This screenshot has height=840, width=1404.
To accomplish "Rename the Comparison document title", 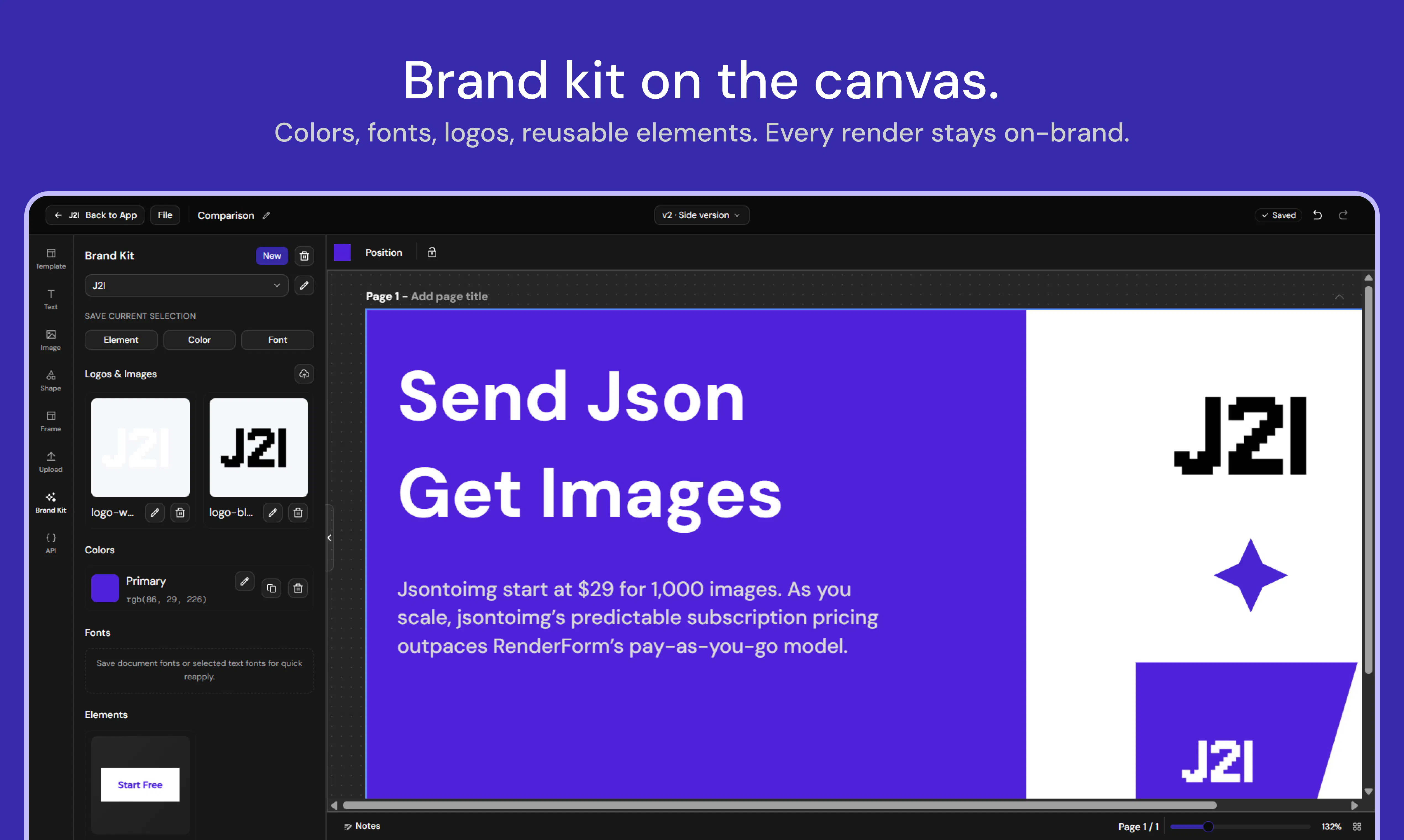I will 267,215.
